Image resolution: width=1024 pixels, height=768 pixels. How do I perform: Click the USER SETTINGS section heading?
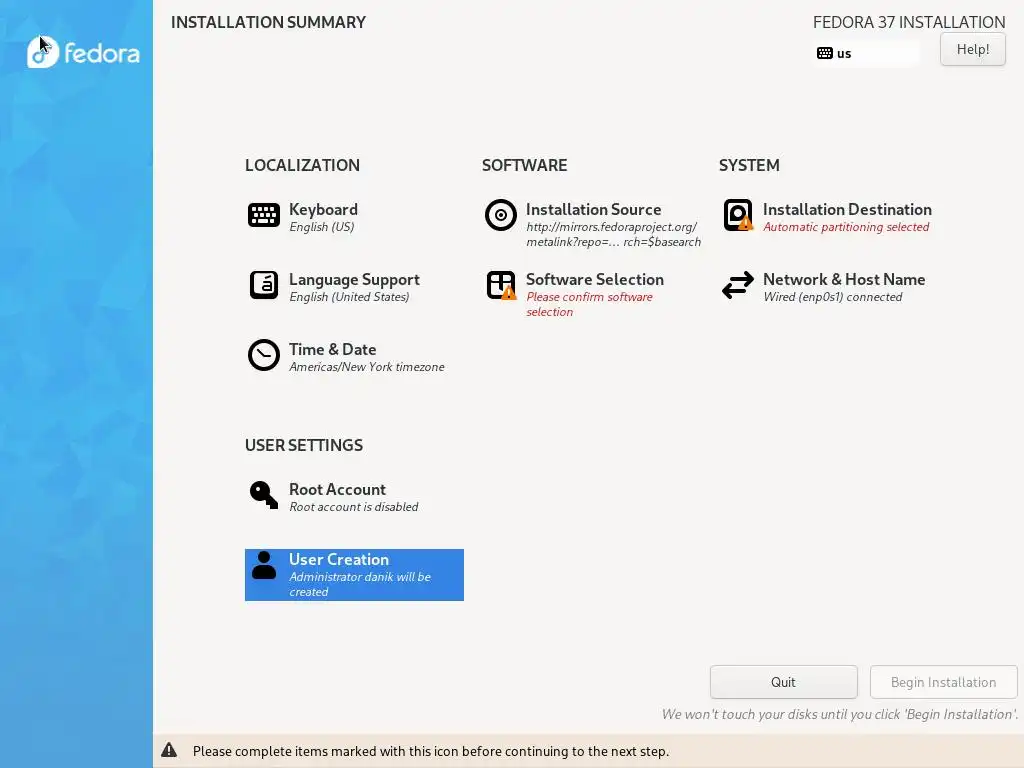304,445
